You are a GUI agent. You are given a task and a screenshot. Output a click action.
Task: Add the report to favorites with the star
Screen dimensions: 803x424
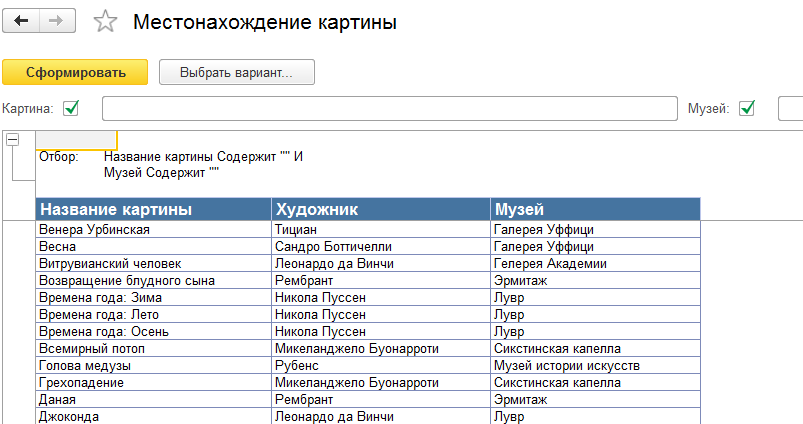click(105, 22)
